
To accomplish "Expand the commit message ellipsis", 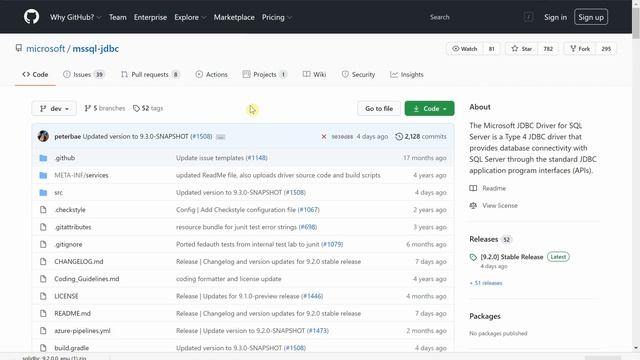I will [220, 137].
